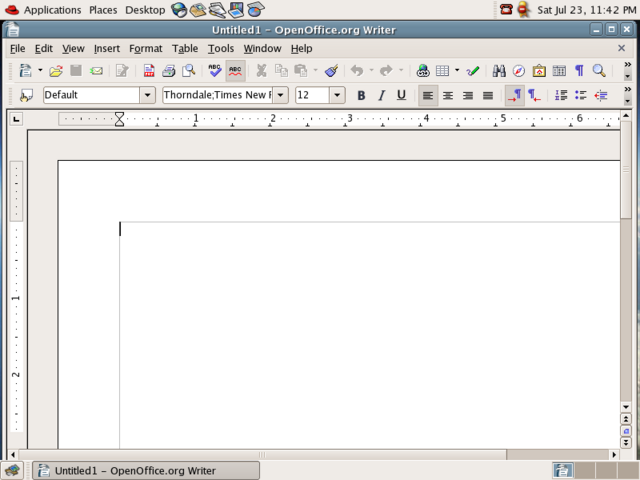Toggle AutoSpellcheck red underline button
Viewport: 640px width, 480px height.
(236, 71)
